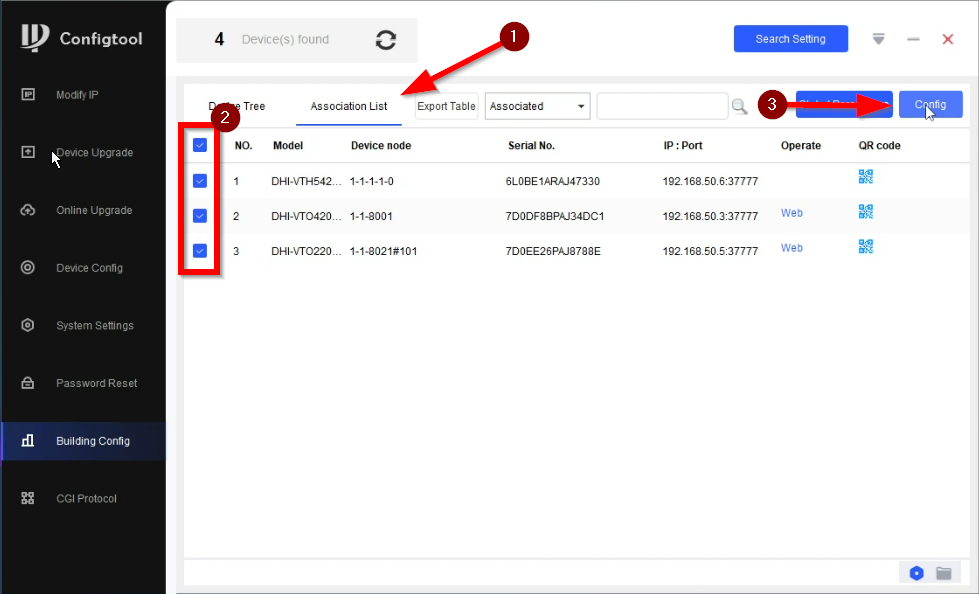Refresh the found devices list
The width and height of the screenshot is (979, 594).
pyautogui.click(x=386, y=40)
